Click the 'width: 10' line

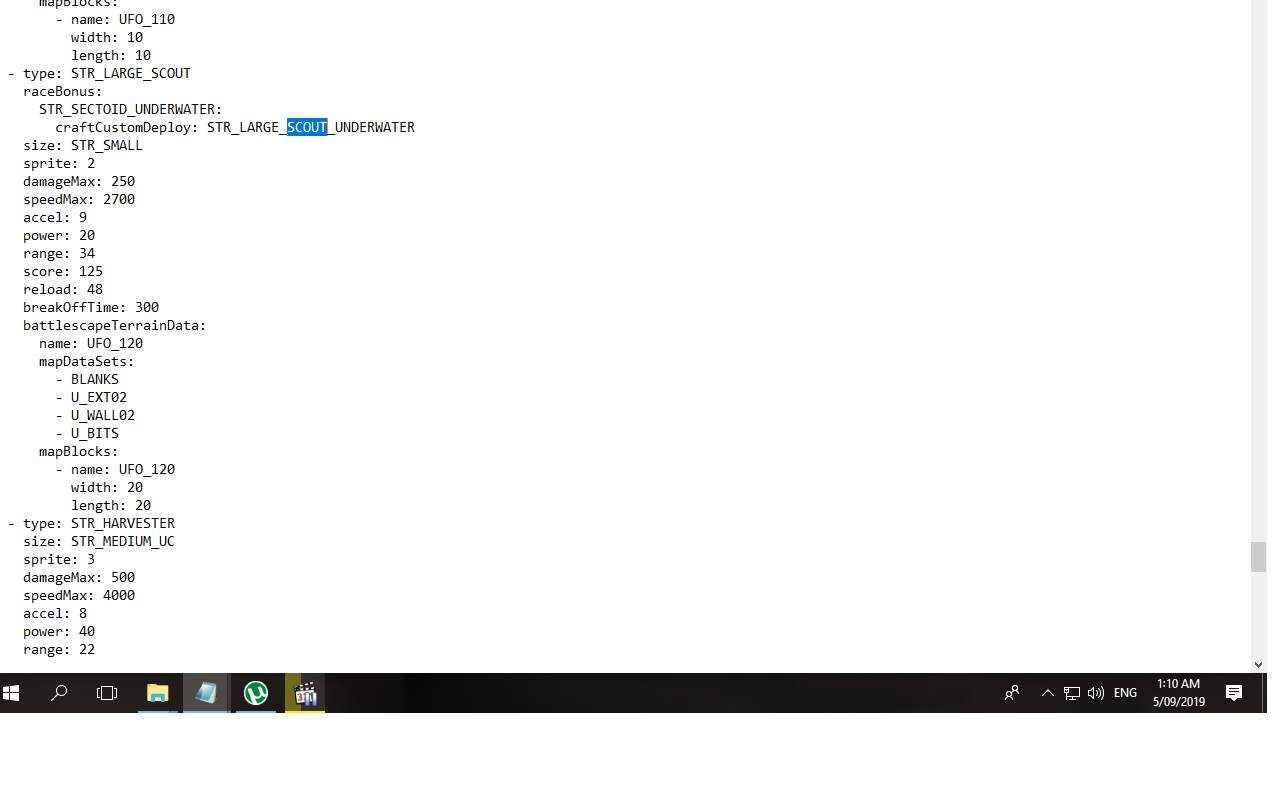pos(107,37)
